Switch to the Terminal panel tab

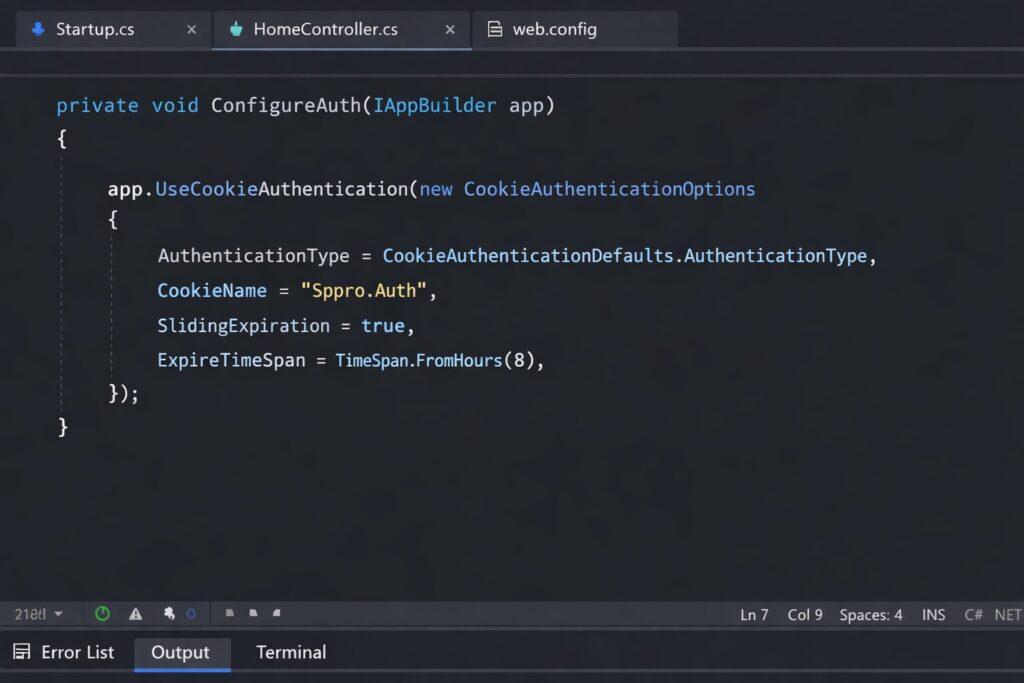[291, 652]
